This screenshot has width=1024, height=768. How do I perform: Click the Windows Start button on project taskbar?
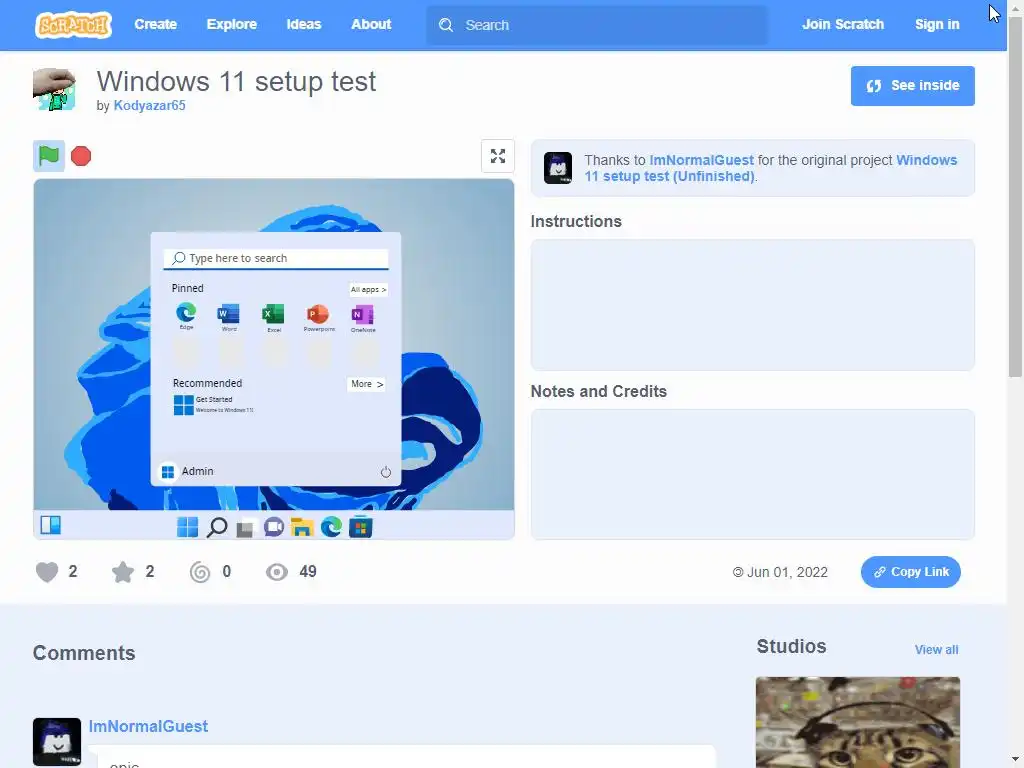tap(187, 527)
